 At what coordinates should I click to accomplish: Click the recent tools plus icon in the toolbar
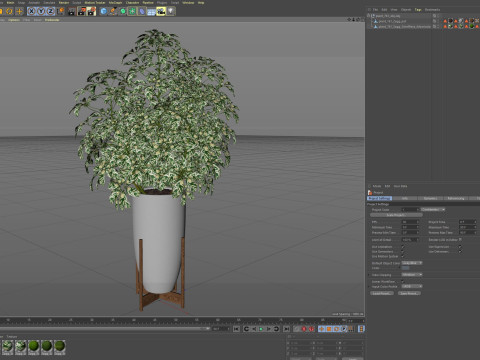[x=19, y=11]
